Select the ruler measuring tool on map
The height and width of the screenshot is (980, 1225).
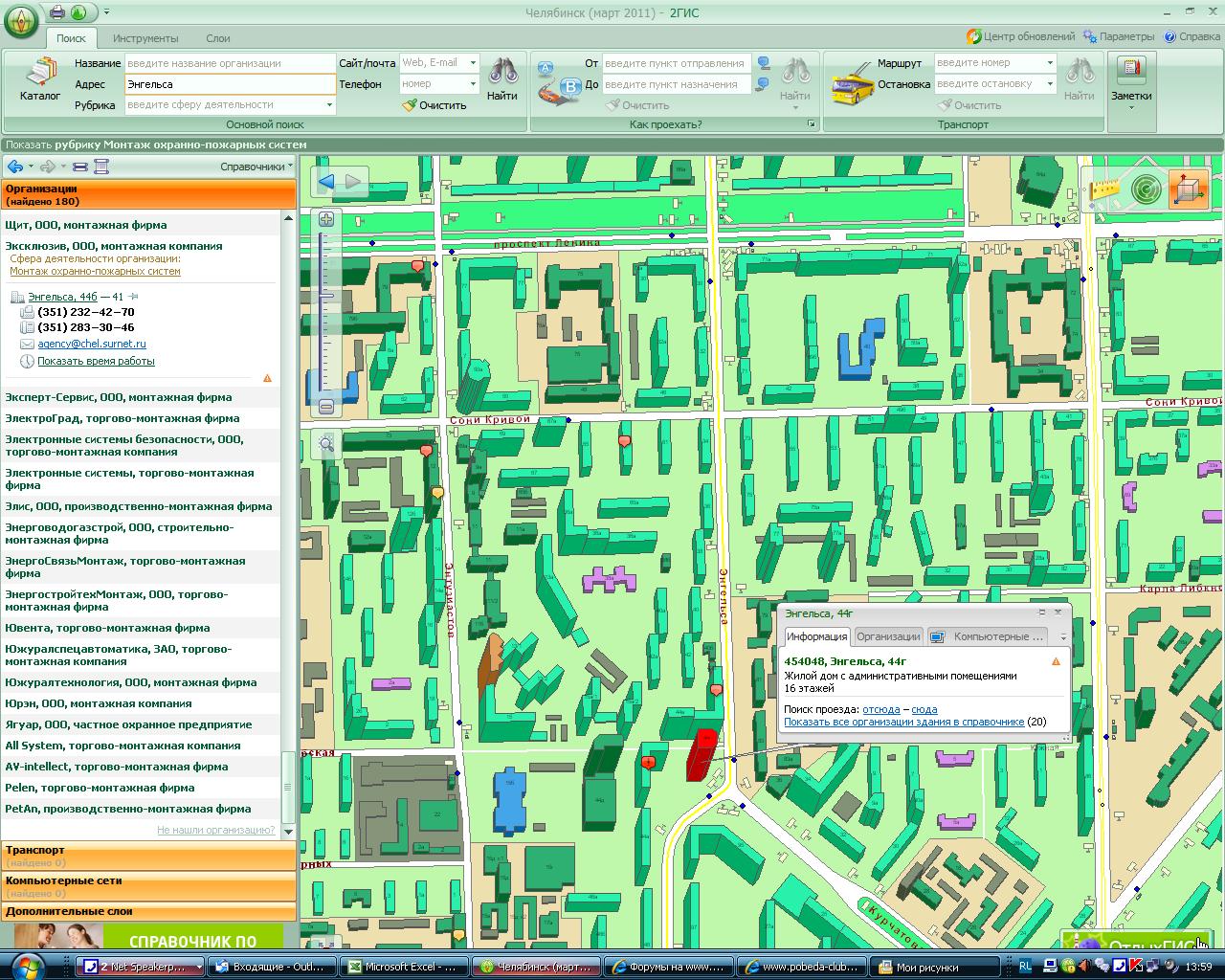click(1104, 189)
